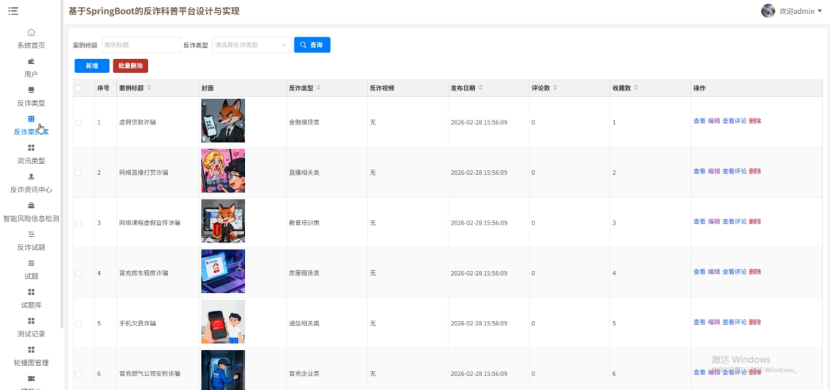Click 查看评论 for 网络课程虚假宣传诈骗 row

click(x=735, y=221)
